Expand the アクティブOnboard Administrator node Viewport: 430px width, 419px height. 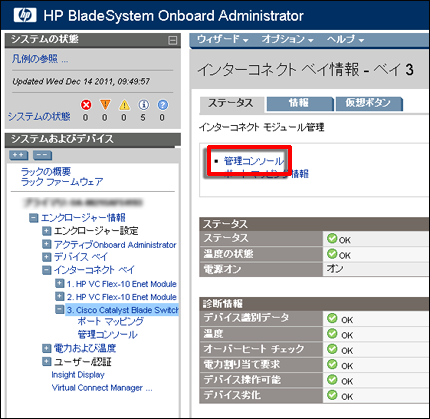tap(47, 244)
